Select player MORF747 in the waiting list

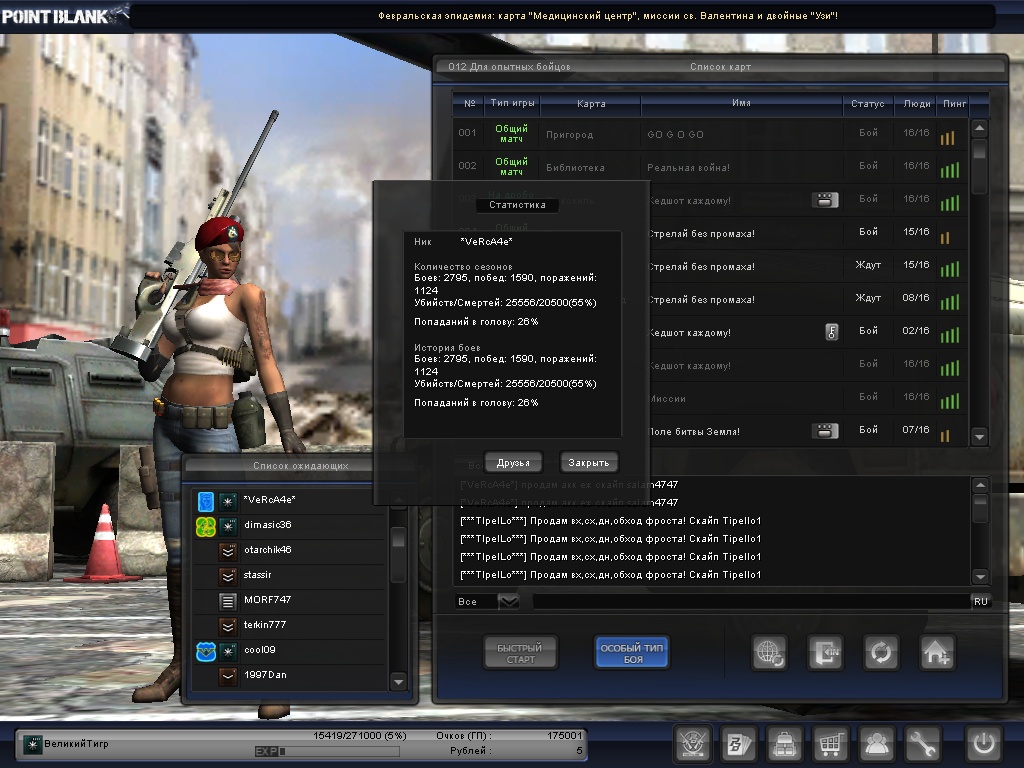tap(290, 600)
